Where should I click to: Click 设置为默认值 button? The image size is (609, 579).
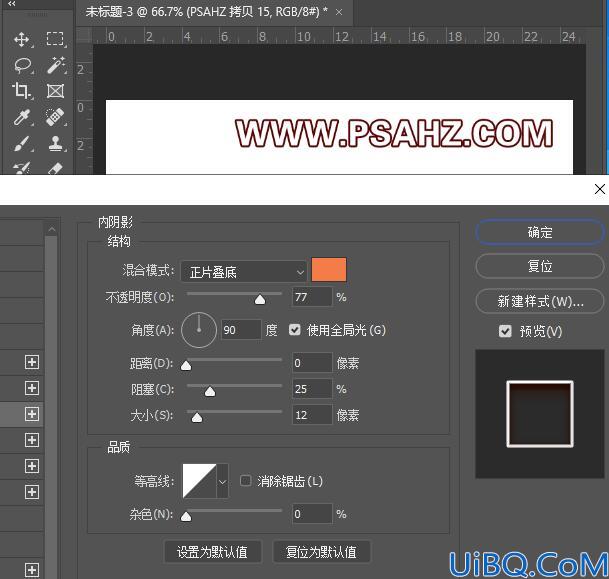click(x=212, y=551)
